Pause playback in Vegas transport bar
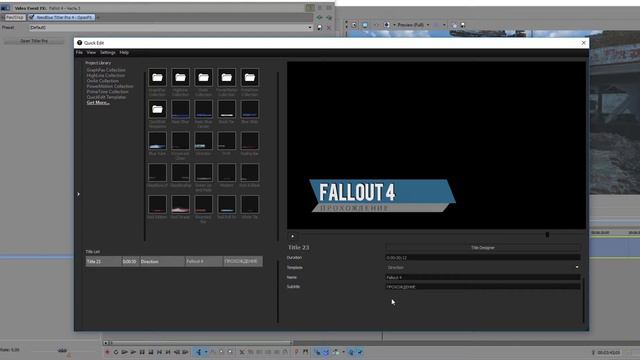 pos(142,352)
